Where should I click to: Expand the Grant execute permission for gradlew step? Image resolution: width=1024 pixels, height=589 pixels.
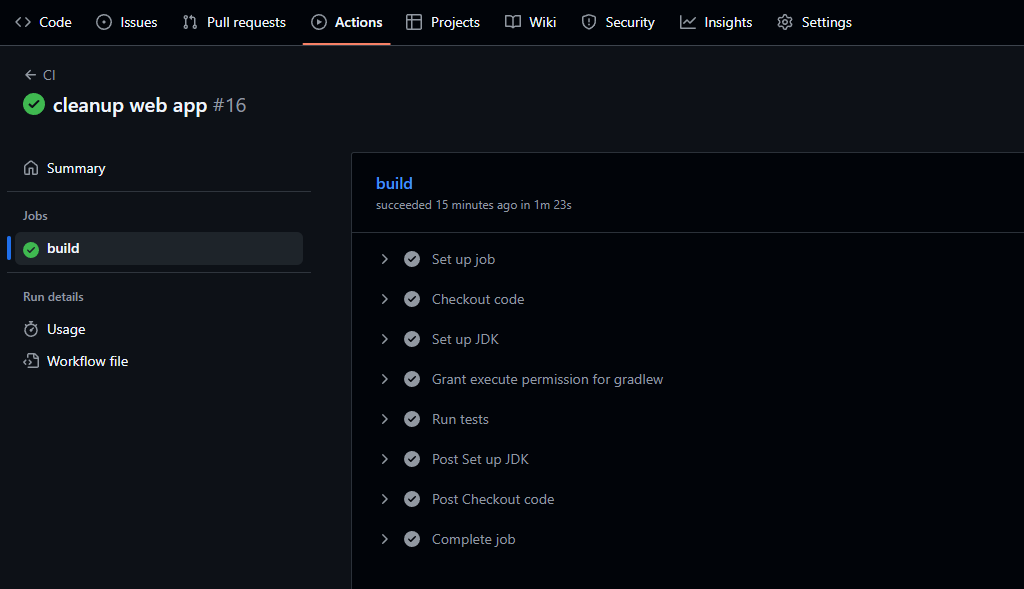point(384,379)
